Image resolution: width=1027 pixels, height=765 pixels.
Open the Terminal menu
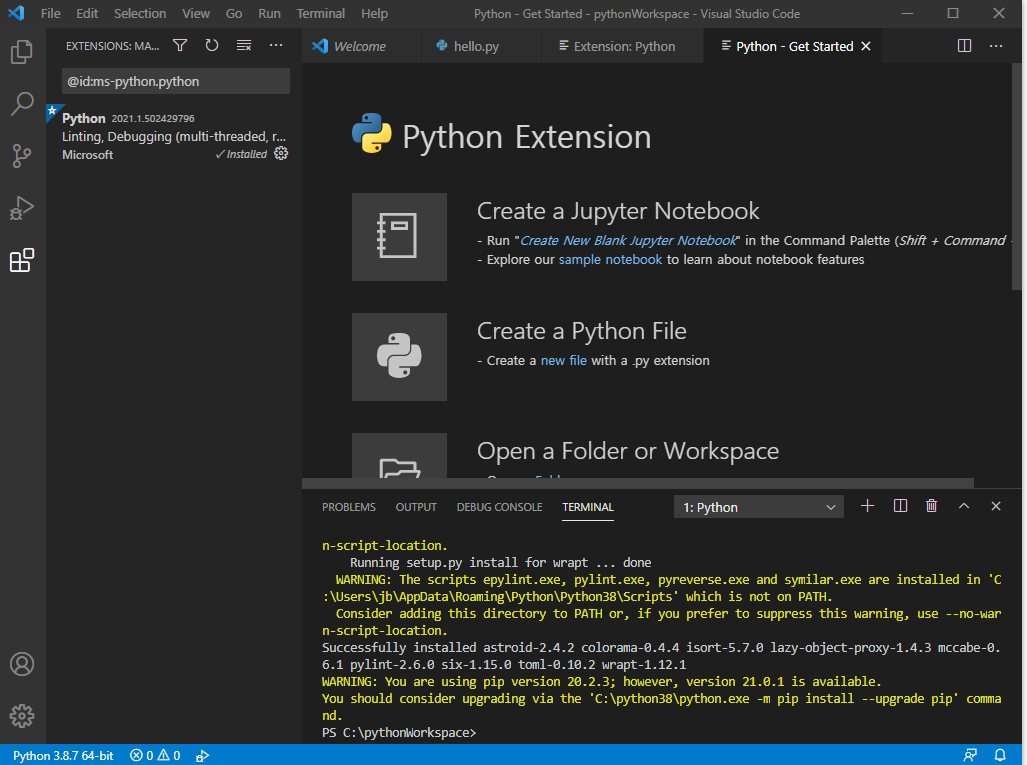[320, 13]
